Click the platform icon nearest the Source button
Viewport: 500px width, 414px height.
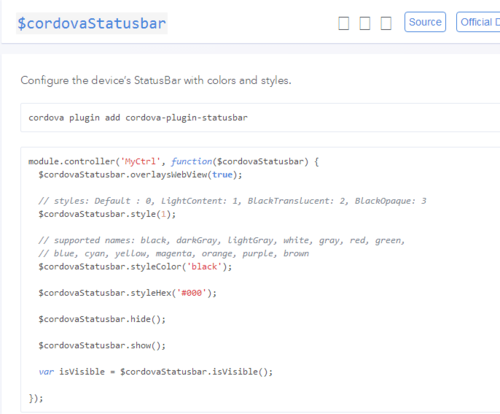click(x=386, y=23)
